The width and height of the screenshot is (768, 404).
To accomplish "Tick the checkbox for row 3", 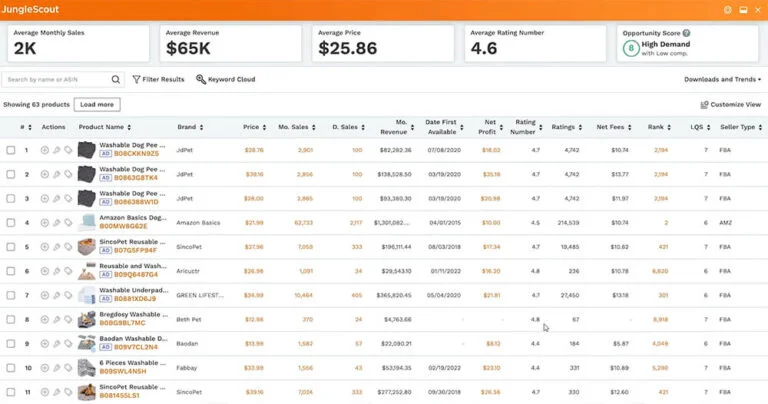I will click(11, 199).
